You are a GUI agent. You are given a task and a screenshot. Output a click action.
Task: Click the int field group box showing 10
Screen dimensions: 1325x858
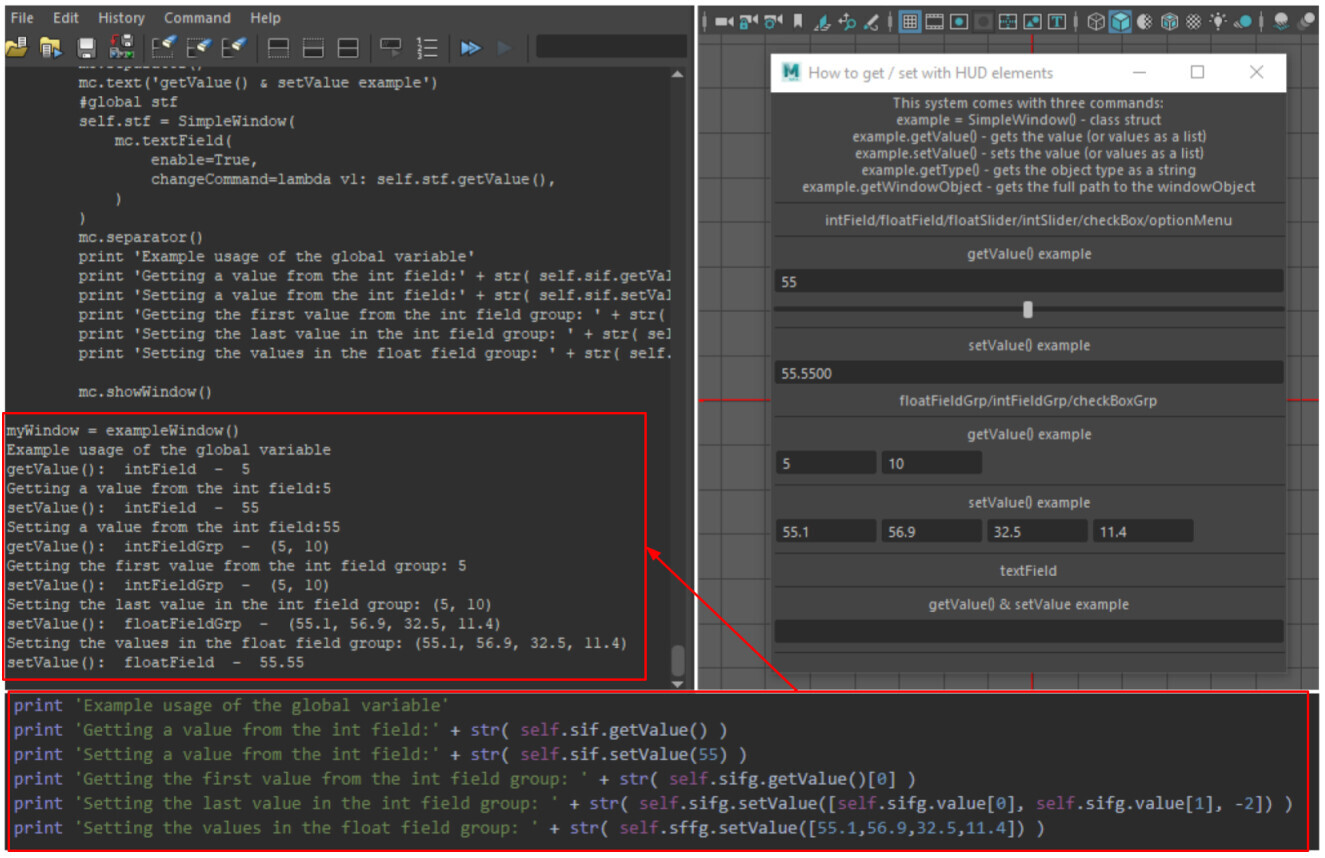[x=931, y=463]
